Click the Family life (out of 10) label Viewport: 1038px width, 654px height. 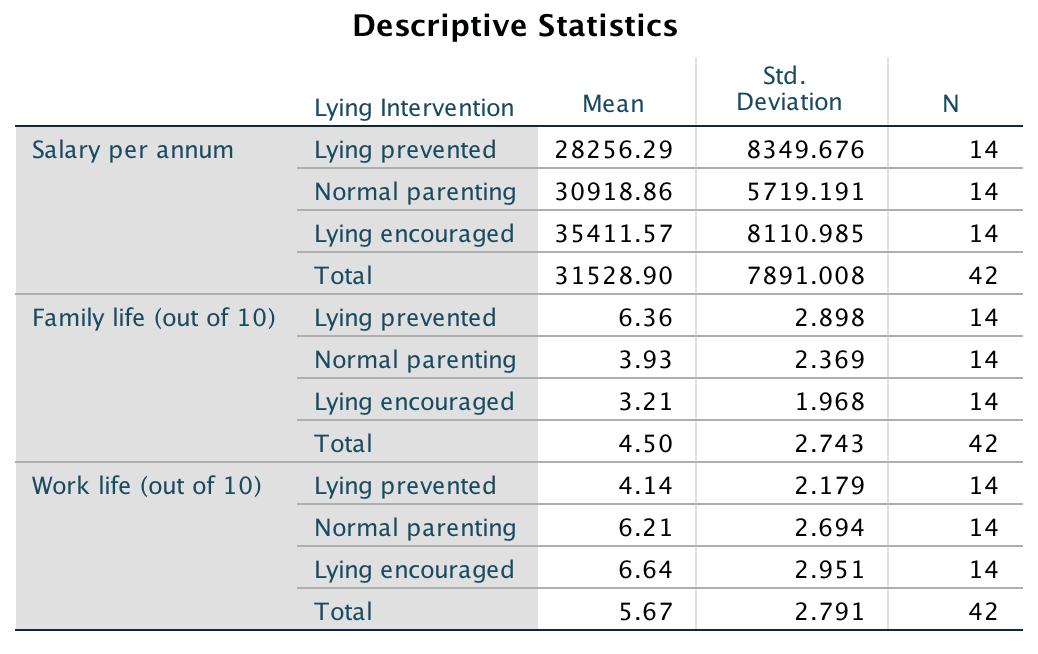[154, 318]
